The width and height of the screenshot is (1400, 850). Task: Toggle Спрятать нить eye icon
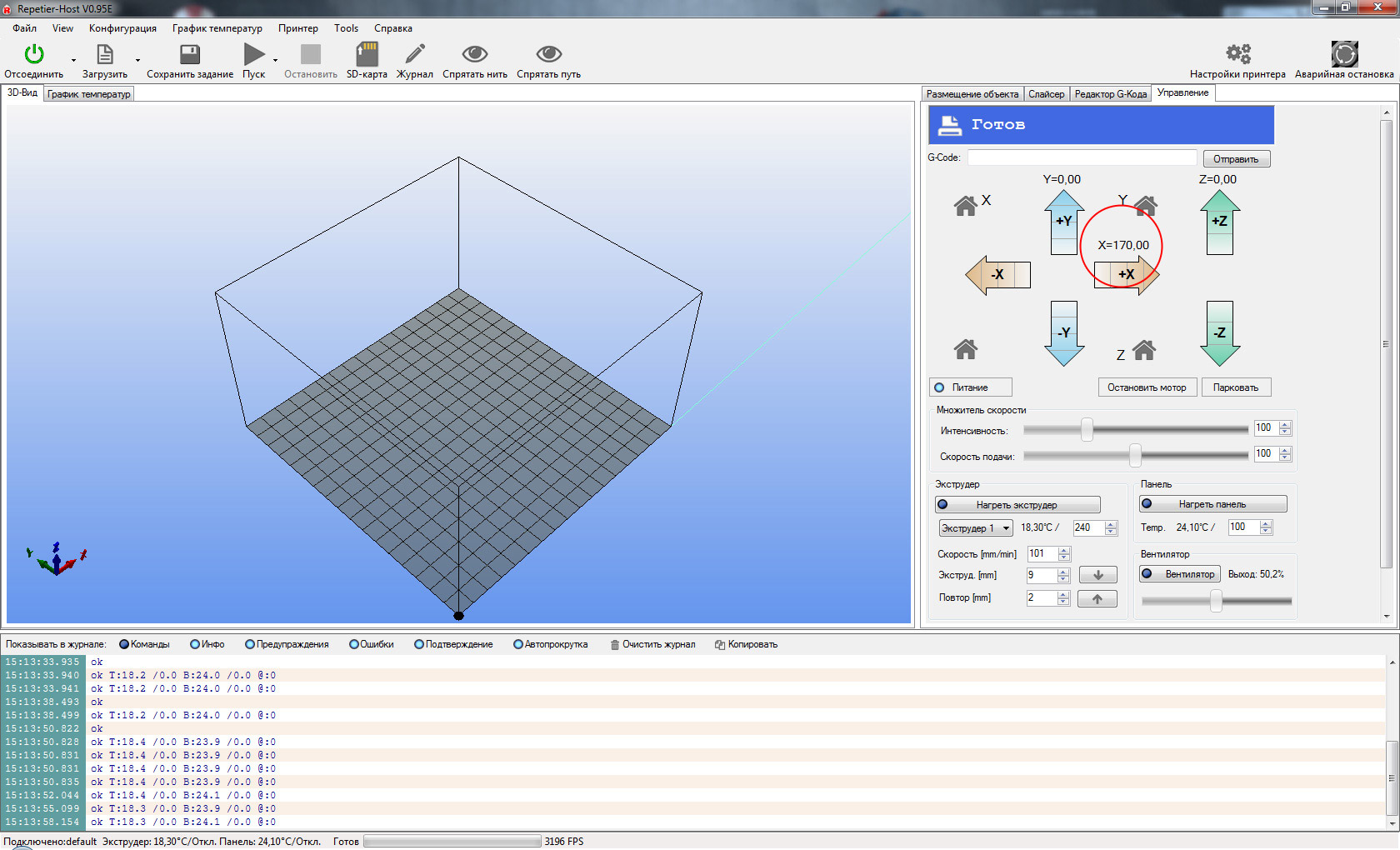click(x=474, y=55)
